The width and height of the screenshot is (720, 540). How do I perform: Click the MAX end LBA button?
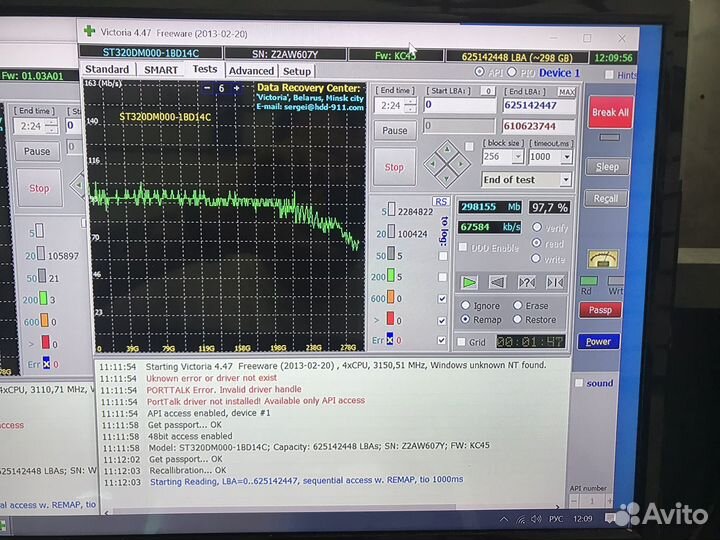566,92
